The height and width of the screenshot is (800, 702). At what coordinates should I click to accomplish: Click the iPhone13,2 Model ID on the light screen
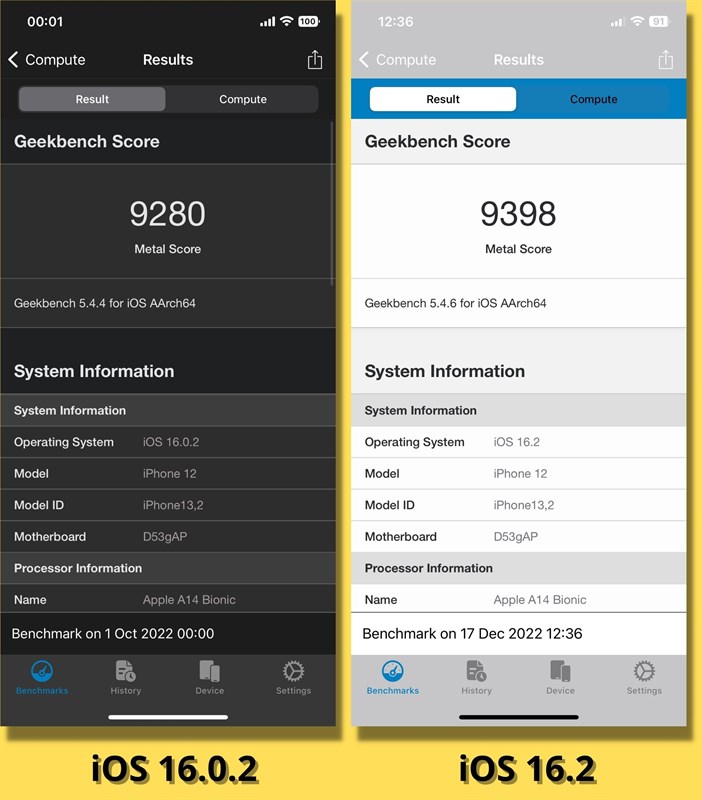click(x=523, y=505)
